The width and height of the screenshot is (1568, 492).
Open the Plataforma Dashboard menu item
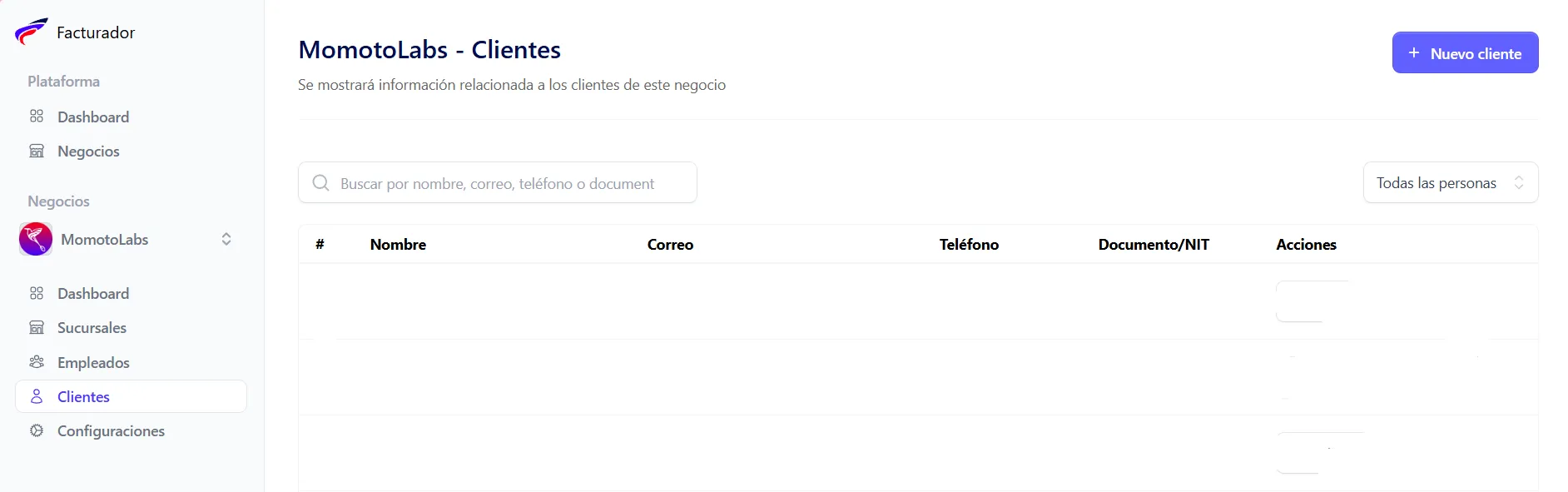click(131, 117)
